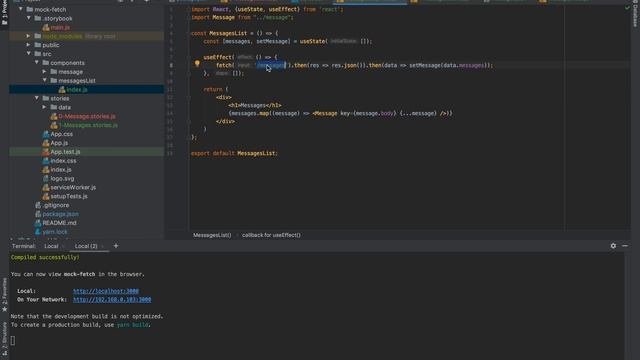Screen dimensions: 640x360
Task: Open the Favorites tool window tab
Action: tap(4, 295)
